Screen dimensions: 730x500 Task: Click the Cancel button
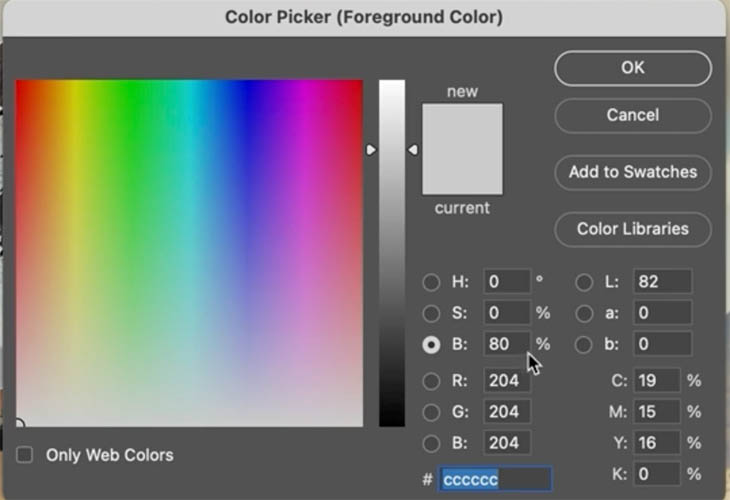pos(633,115)
